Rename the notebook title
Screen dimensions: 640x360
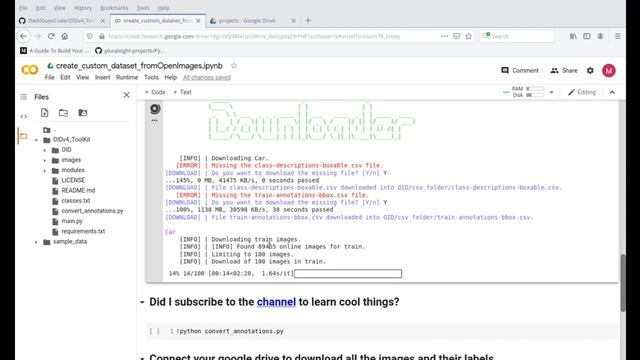point(139,66)
